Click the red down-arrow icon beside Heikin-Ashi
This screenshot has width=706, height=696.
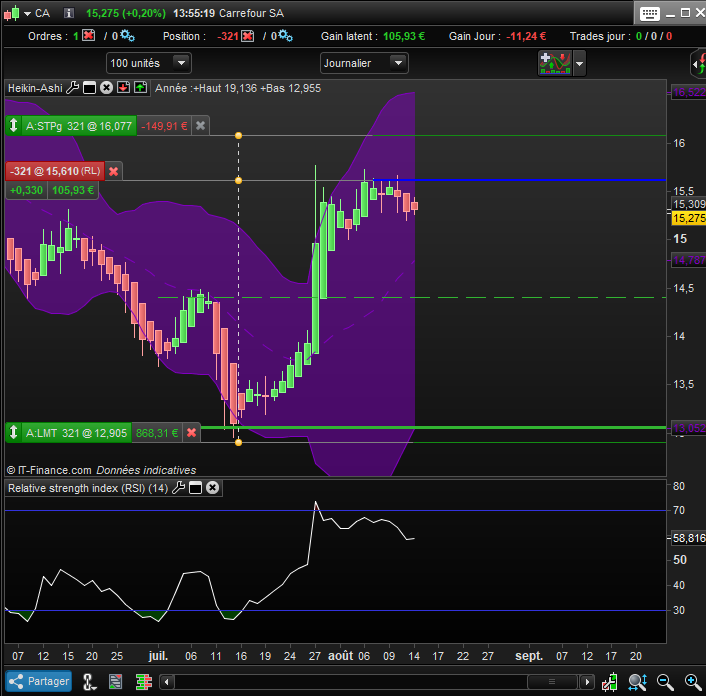click(x=122, y=88)
